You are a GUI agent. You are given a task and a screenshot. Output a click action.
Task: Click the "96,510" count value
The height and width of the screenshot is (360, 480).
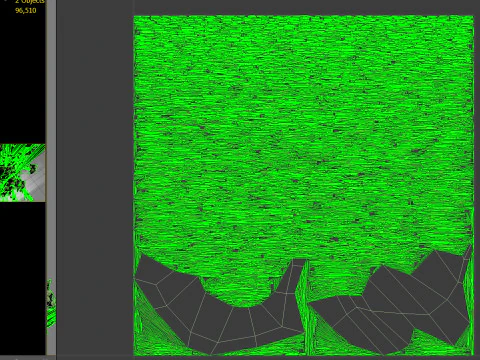[26, 10]
